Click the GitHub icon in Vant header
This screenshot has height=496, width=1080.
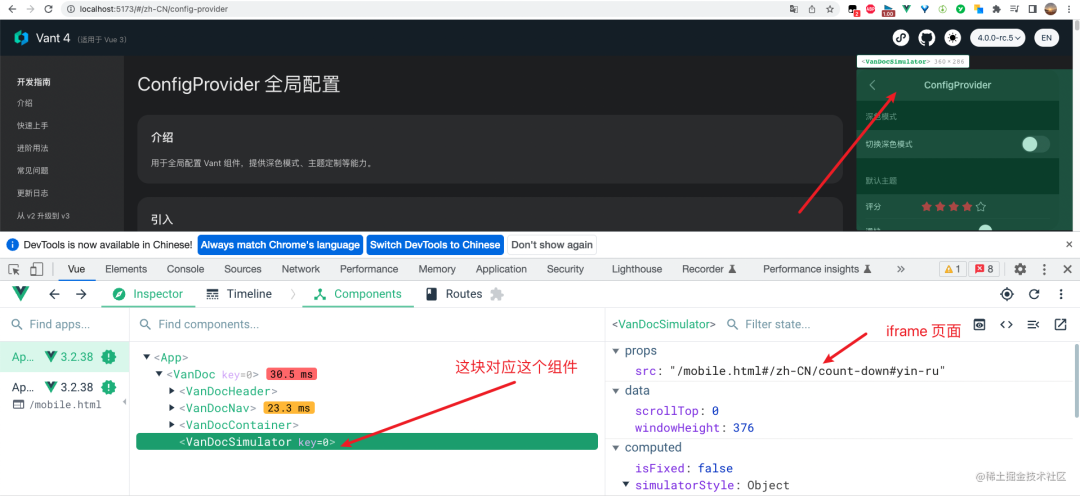point(927,38)
